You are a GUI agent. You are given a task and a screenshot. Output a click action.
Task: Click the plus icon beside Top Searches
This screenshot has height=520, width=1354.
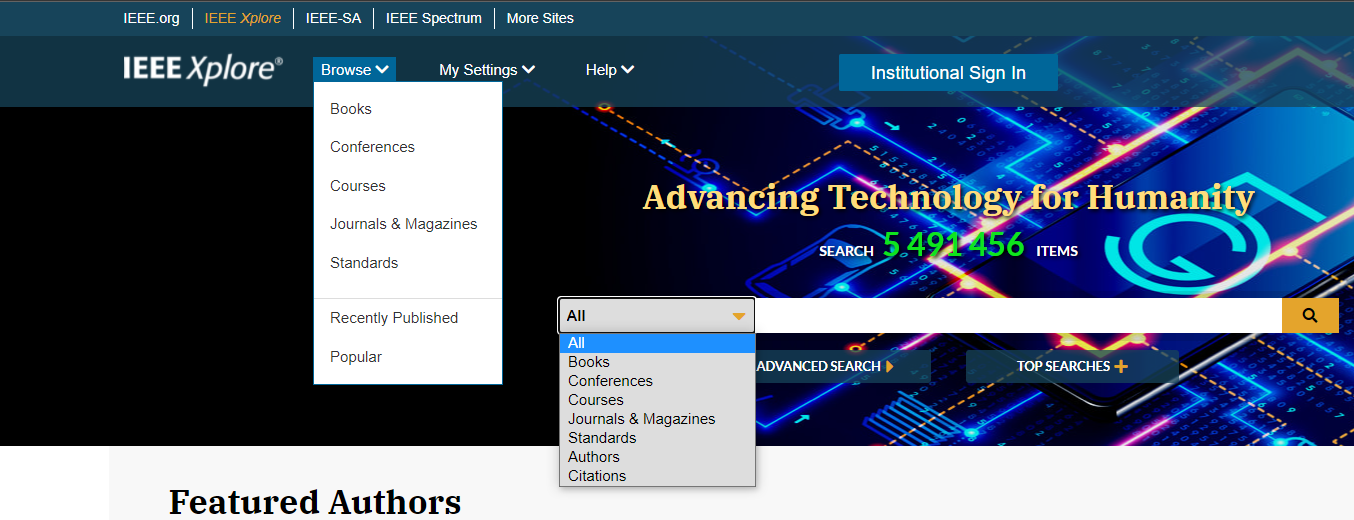(x=1121, y=366)
